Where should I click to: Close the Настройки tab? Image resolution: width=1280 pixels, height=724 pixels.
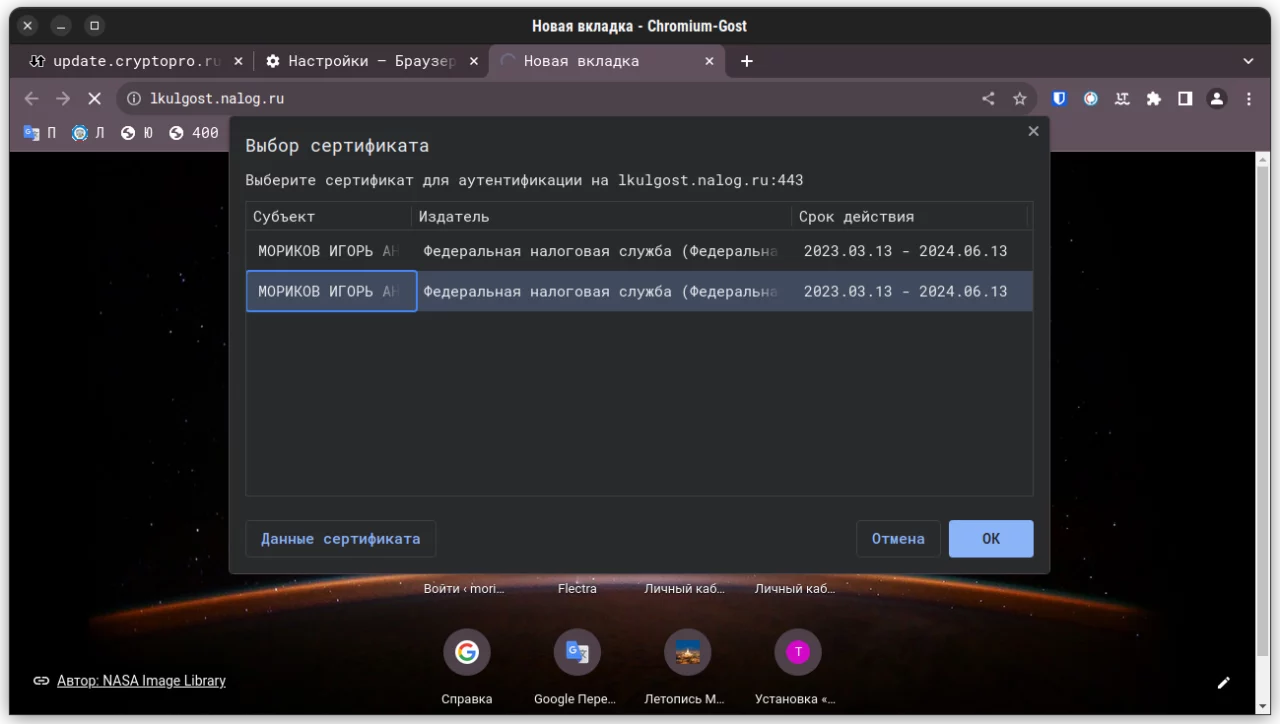pyautogui.click(x=474, y=61)
